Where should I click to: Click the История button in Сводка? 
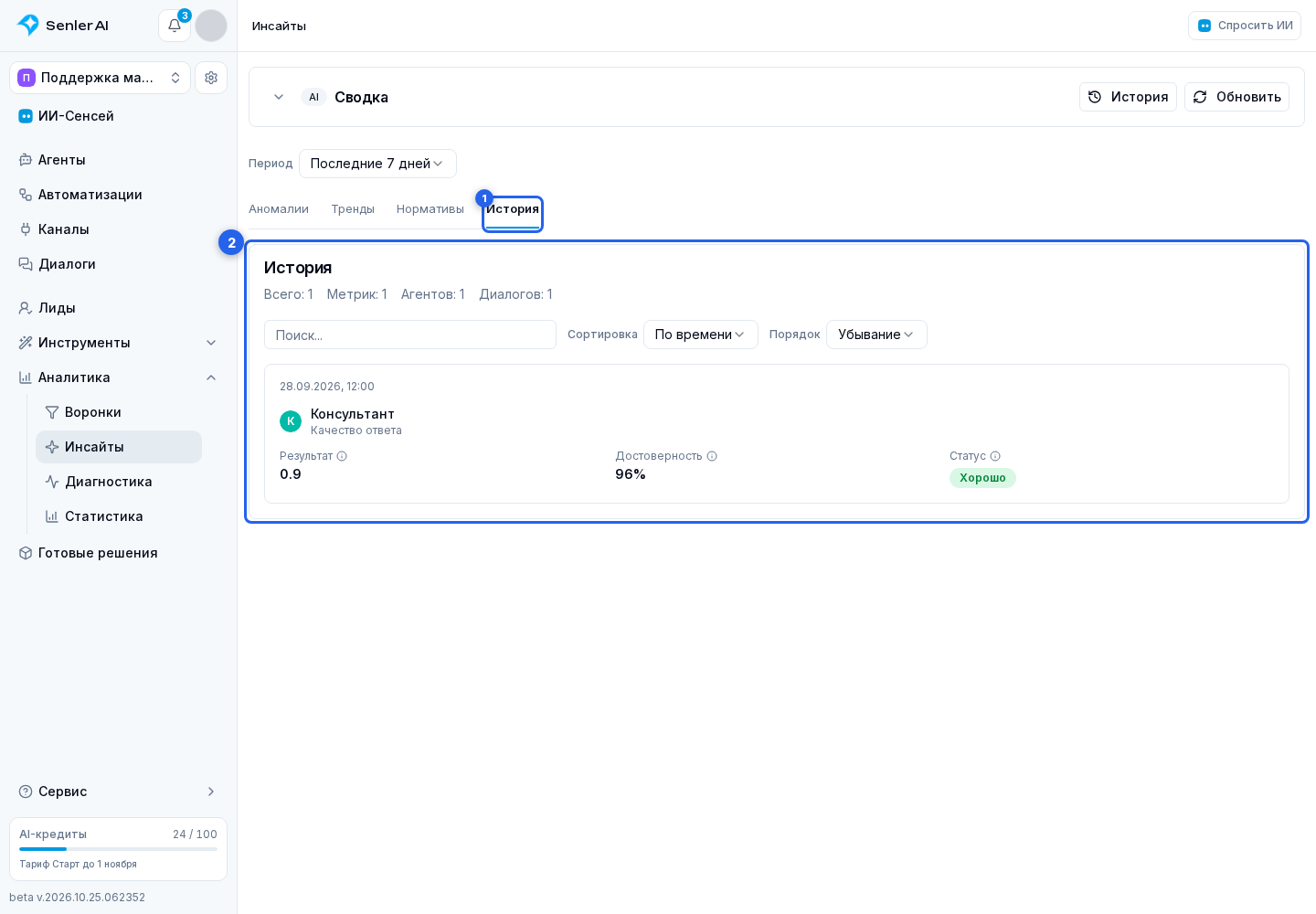click(1128, 97)
